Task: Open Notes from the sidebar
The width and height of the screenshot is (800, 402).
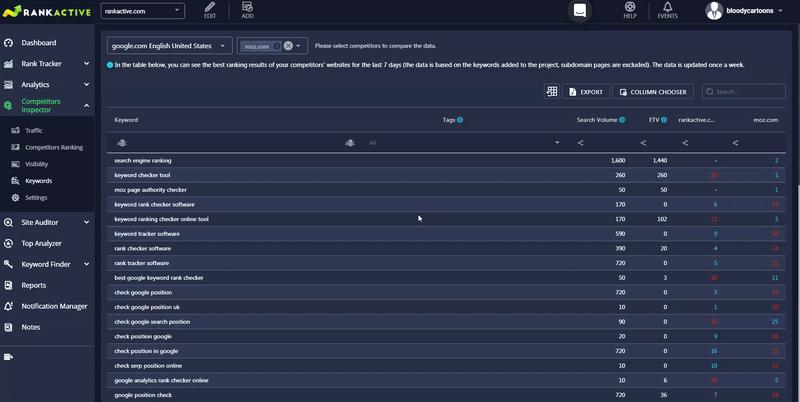Action: click(x=31, y=327)
